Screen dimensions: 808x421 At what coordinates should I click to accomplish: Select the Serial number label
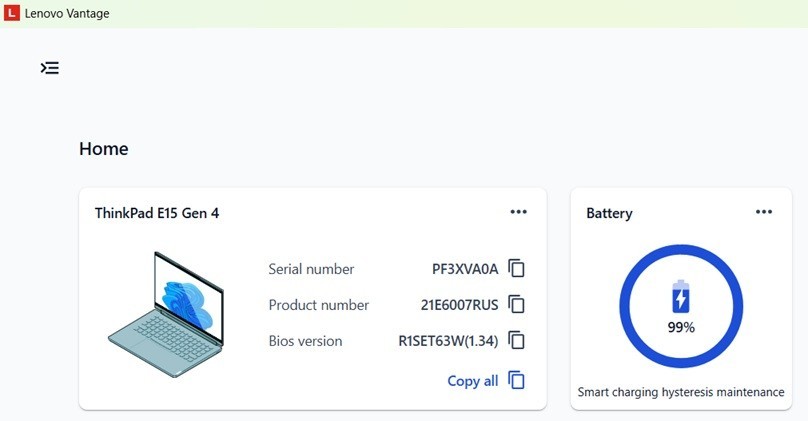[x=311, y=269]
